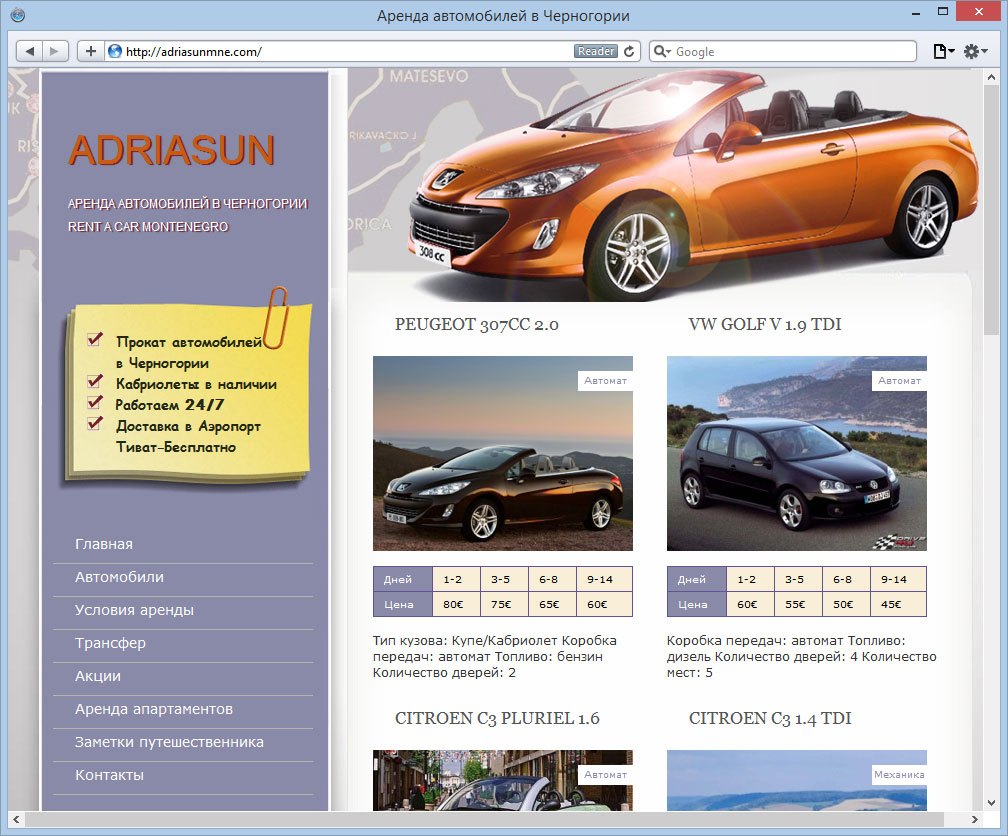Click the 65€ price cell for Peugeot
The width and height of the screenshot is (1008, 836).
pos(552,604)
